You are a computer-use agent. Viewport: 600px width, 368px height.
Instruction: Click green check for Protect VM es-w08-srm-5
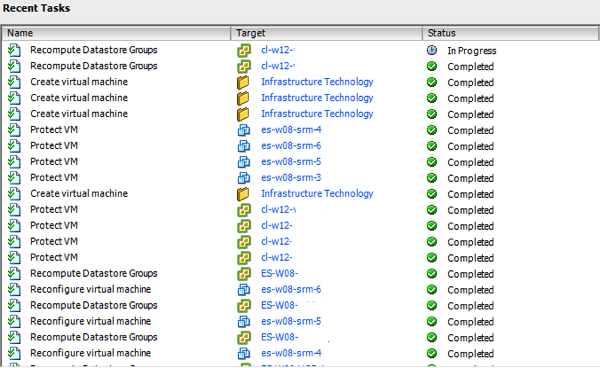[x=432, y=162]
